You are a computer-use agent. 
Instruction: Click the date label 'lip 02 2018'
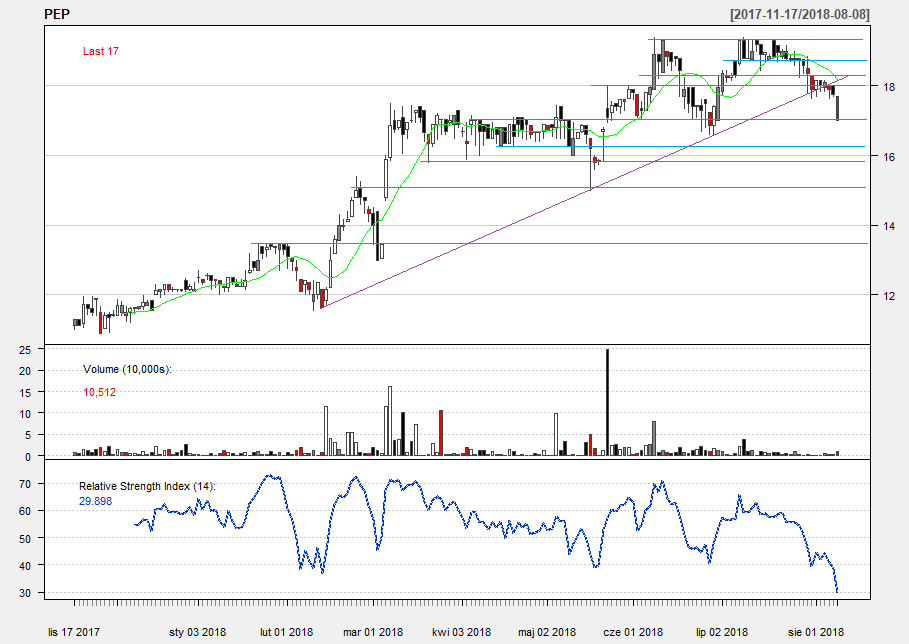pos(722,632)
